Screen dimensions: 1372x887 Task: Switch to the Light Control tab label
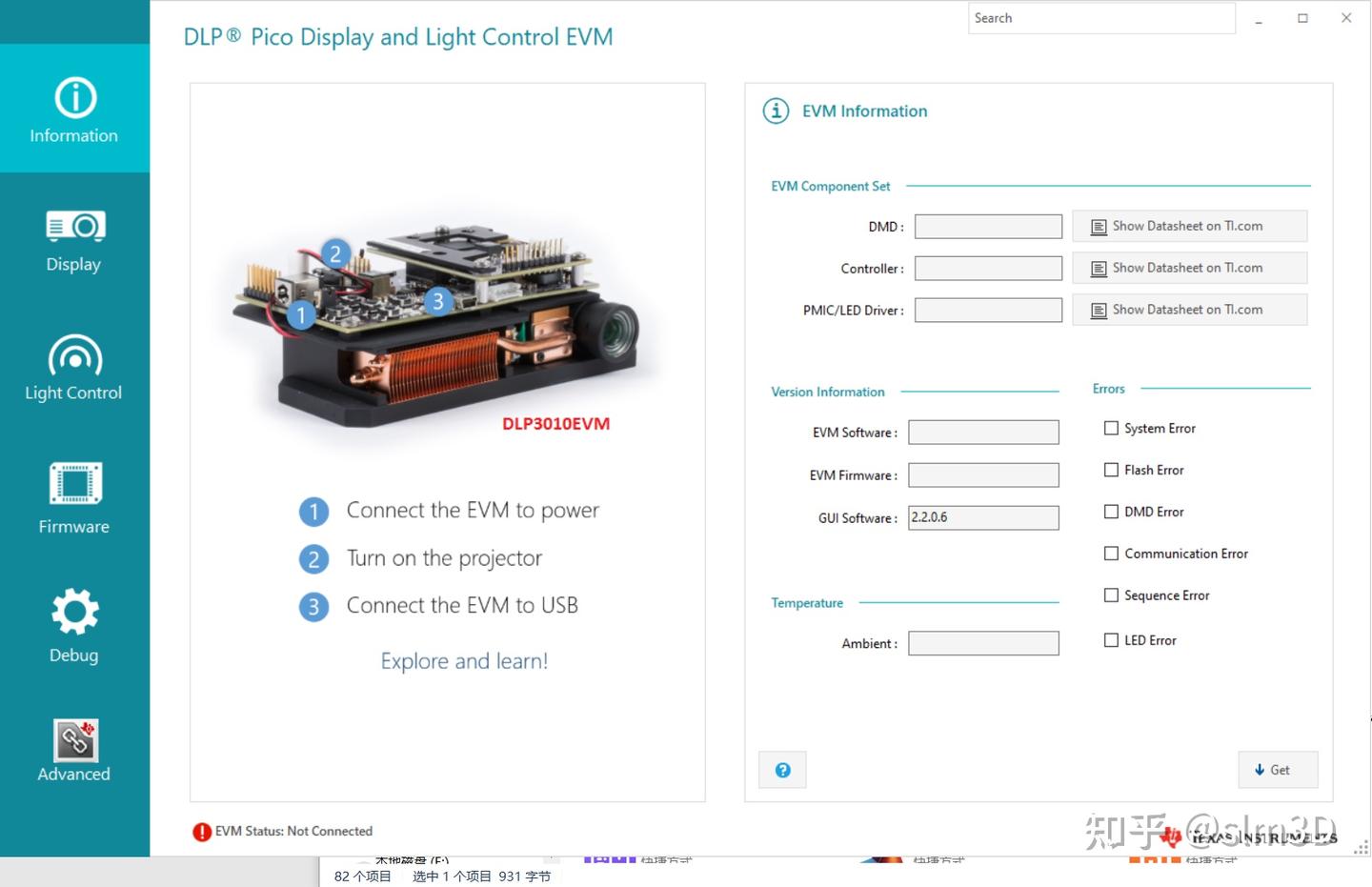tap(73, 393)
